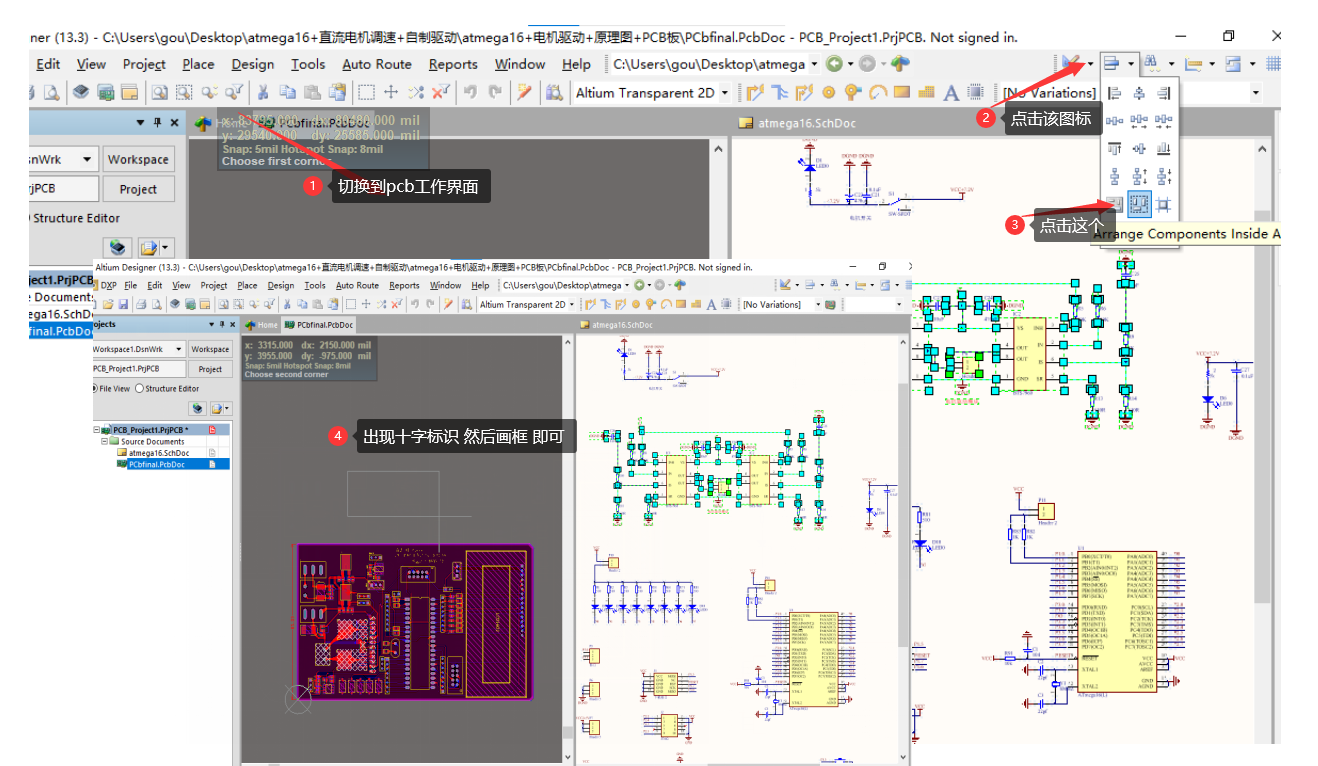Click Align Left icon in alignment dropdown
Image resolution: width=1318 pixels, height=766 pixels.
click(x=1114, y=93)
